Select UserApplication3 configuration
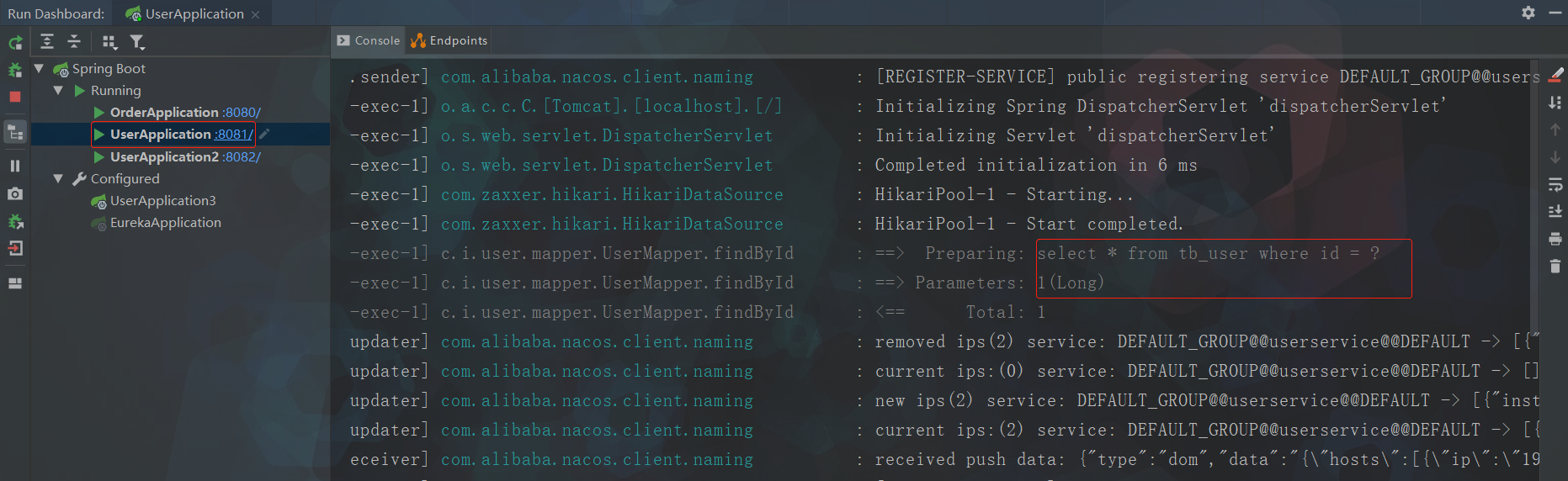The width and height of the screenshot is (1568, 481). (x=163, y=200)
